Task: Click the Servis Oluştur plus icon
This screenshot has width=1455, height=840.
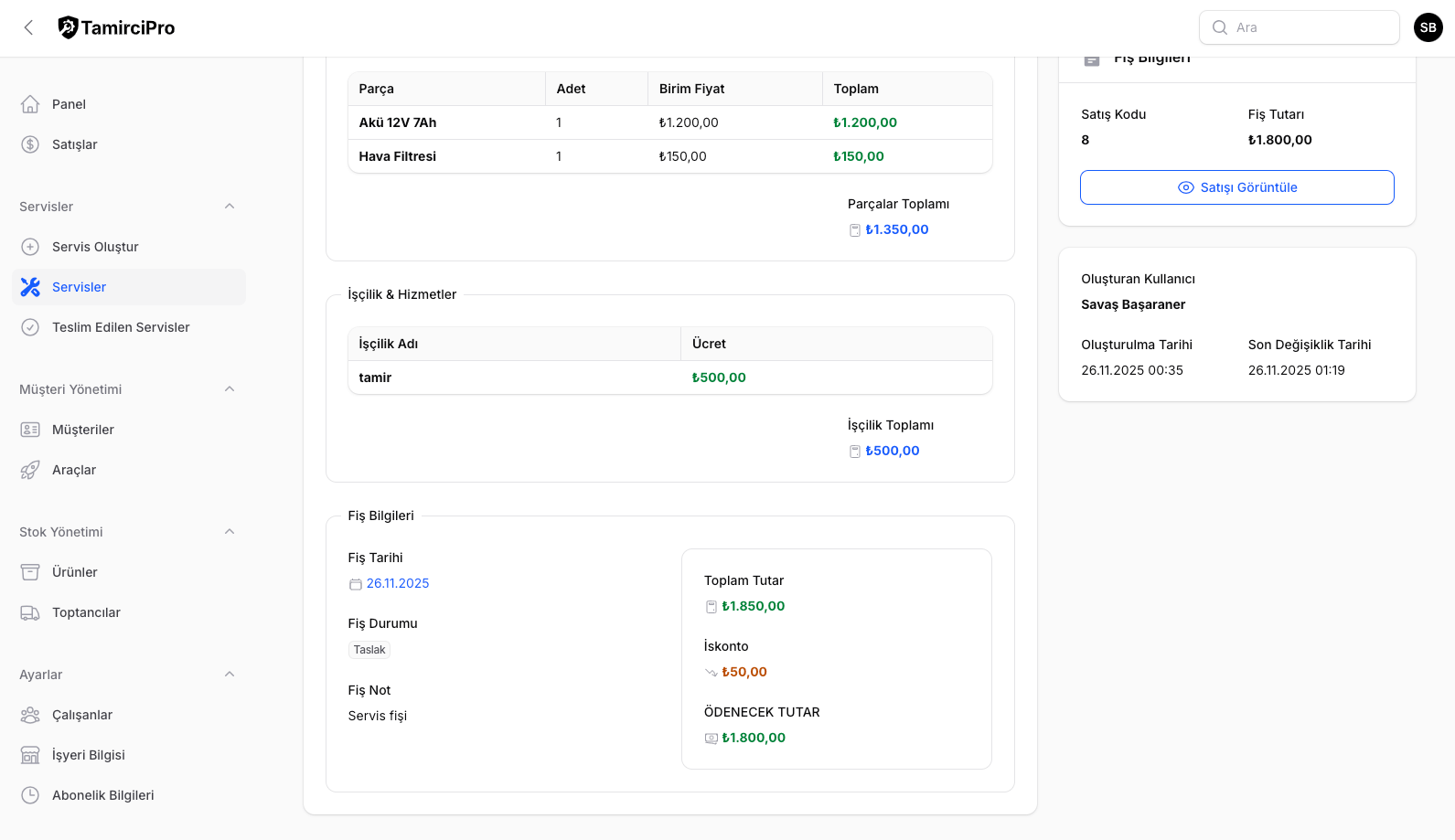Action: (30, 247)
